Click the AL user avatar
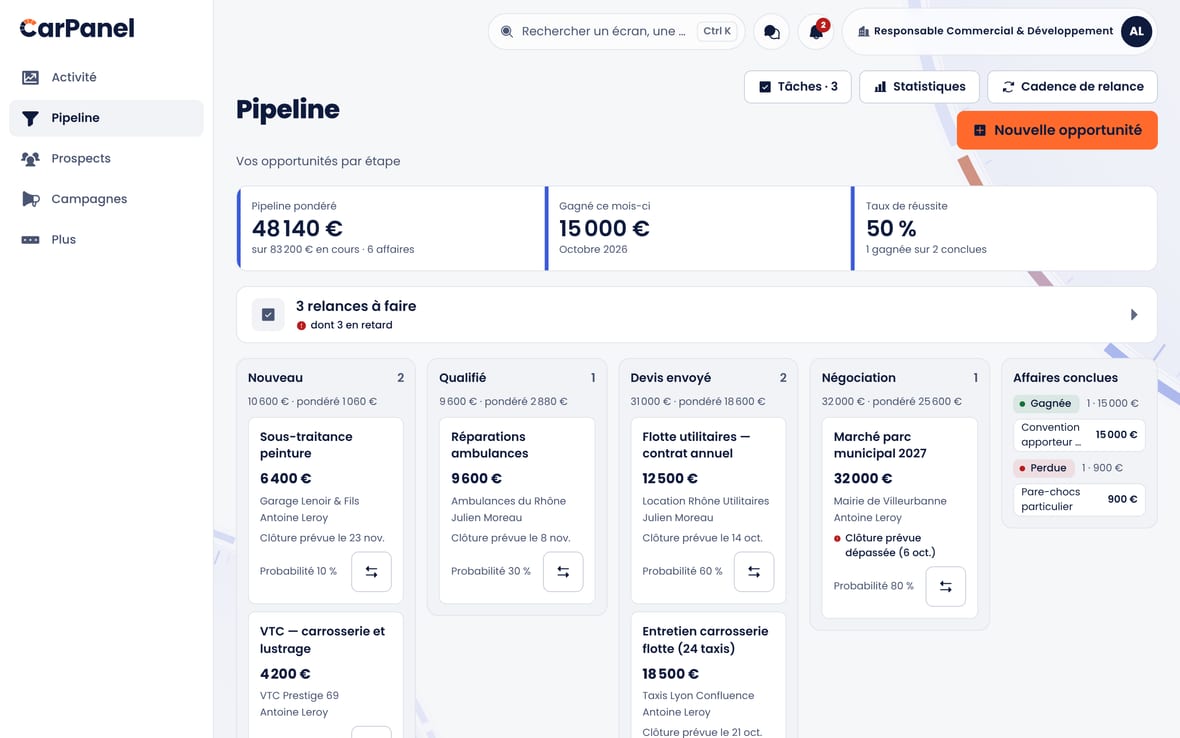 click(1136, 32)
